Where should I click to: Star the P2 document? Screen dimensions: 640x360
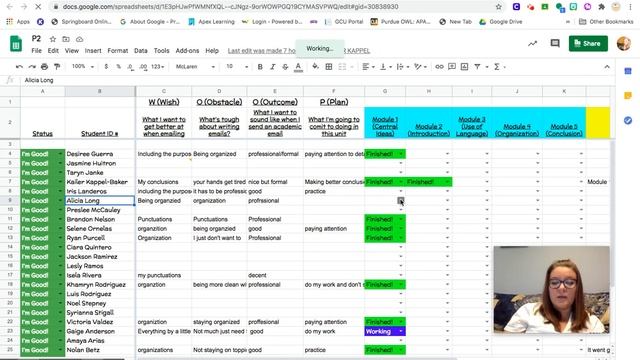click(53, 39)
